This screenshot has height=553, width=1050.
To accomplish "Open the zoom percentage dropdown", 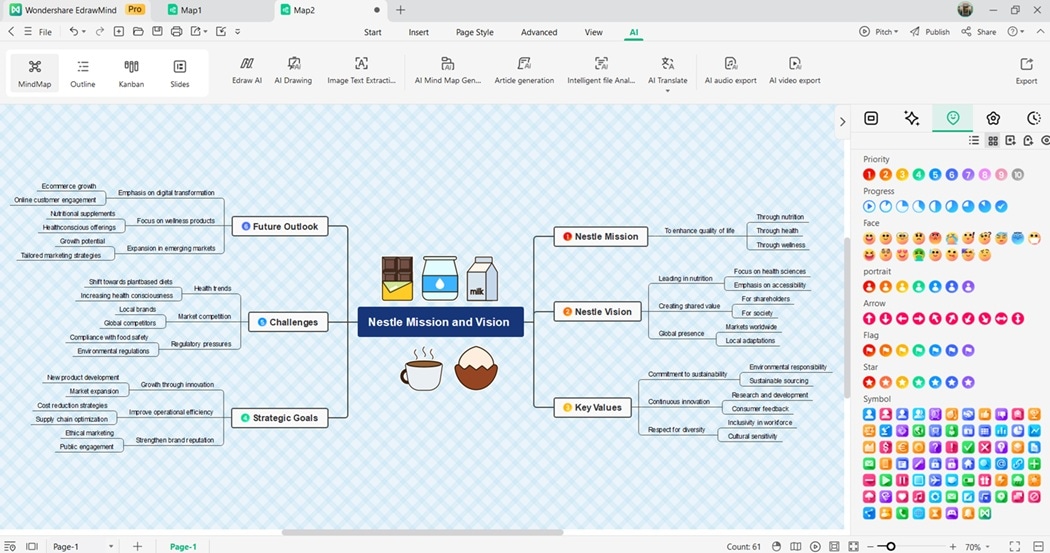I will pos(987,547).
